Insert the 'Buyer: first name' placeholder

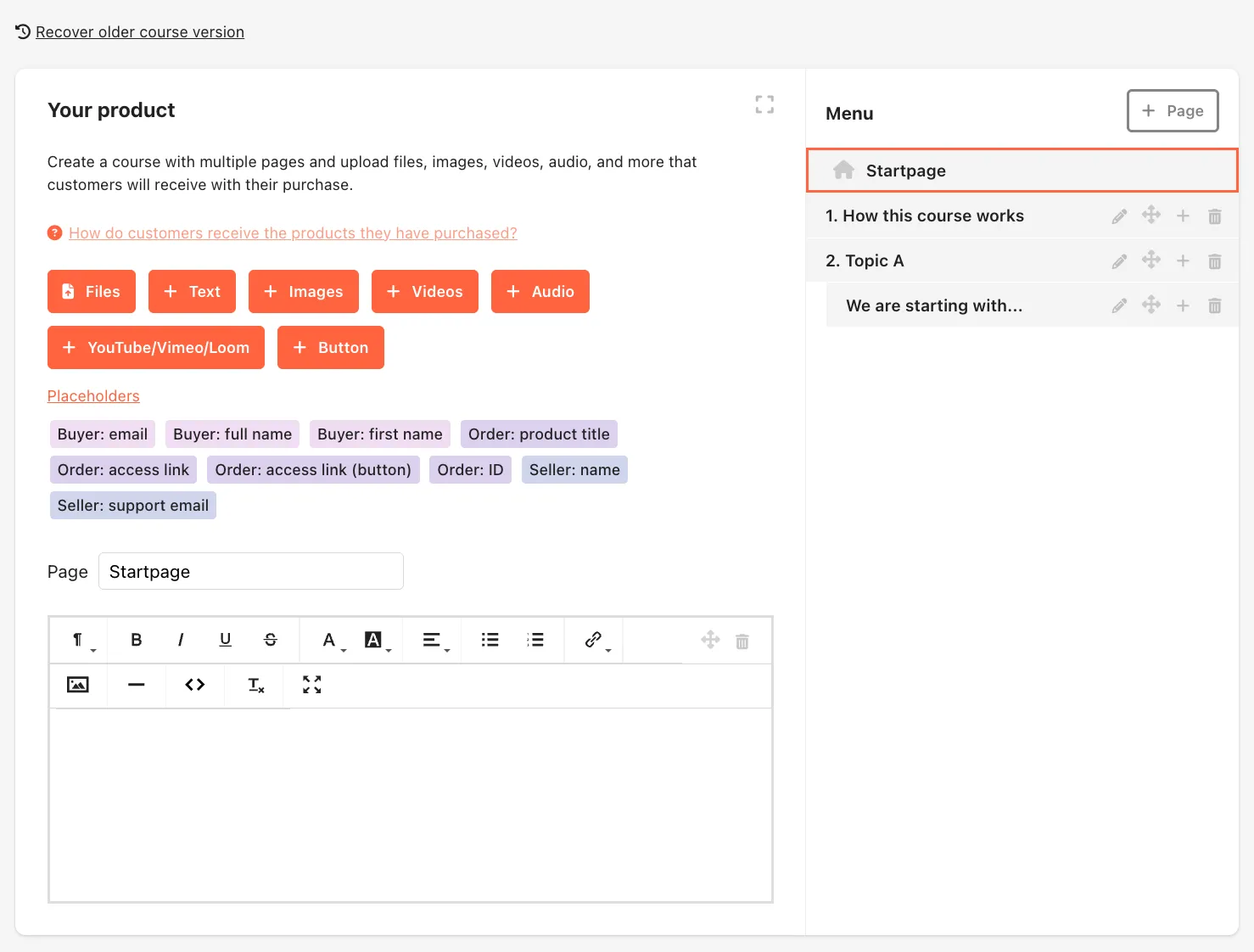coord(380,434)
